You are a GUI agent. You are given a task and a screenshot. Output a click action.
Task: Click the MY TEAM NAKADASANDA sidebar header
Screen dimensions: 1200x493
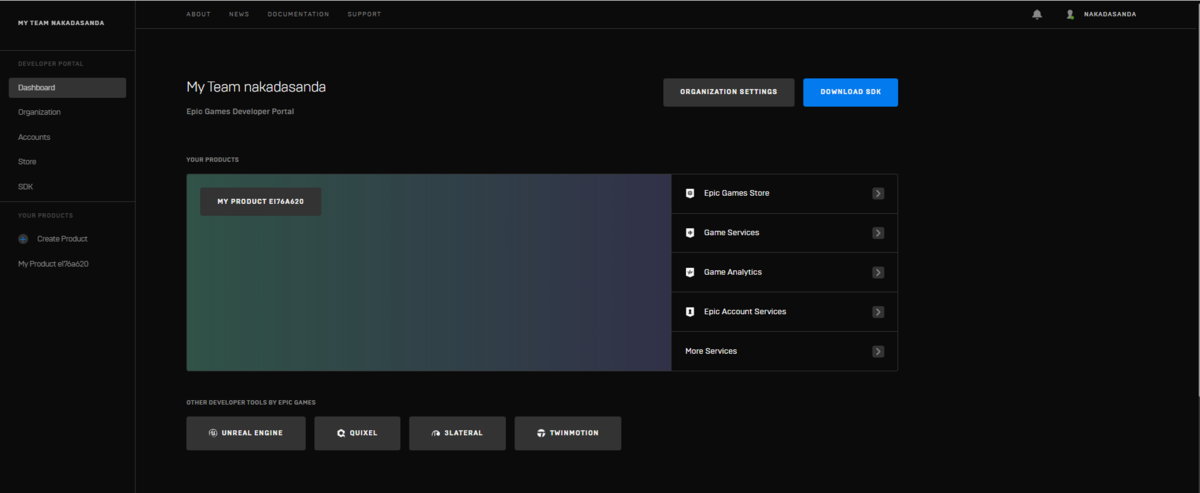tap(61, 22)
